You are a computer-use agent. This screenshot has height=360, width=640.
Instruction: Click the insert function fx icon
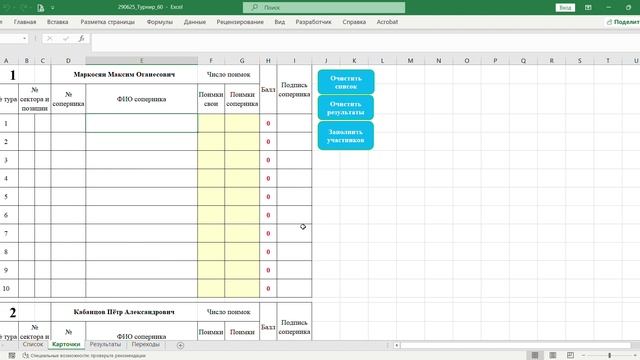(x=82, y=38)
